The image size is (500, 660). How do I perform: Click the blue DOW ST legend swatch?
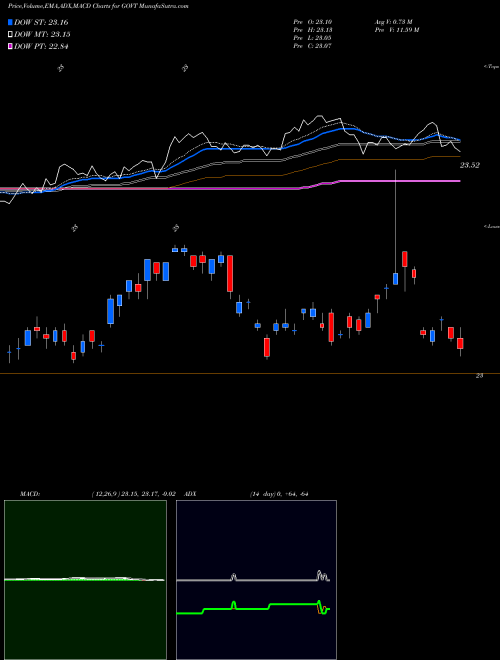coord(10,22)
